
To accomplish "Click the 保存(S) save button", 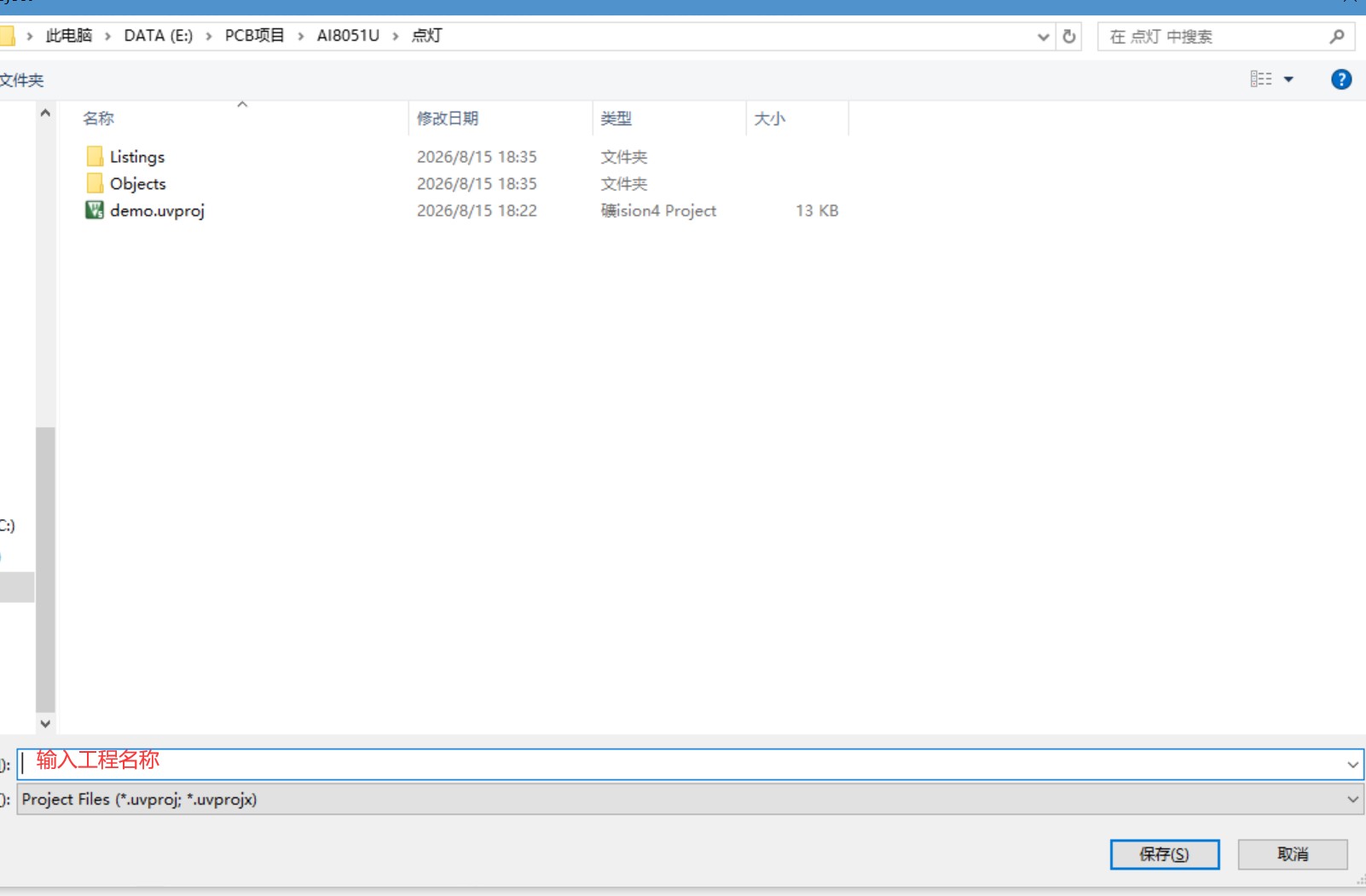I will tap(1165, 854).
